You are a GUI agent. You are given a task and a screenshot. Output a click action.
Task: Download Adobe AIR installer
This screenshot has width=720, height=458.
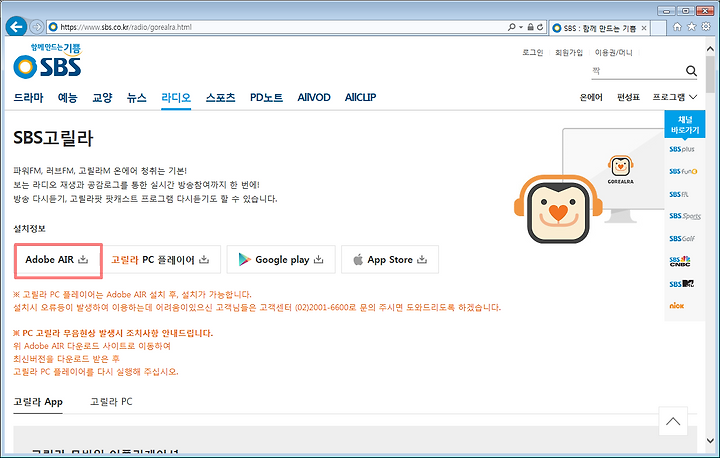pyautogui.click(x=58, y=260)
